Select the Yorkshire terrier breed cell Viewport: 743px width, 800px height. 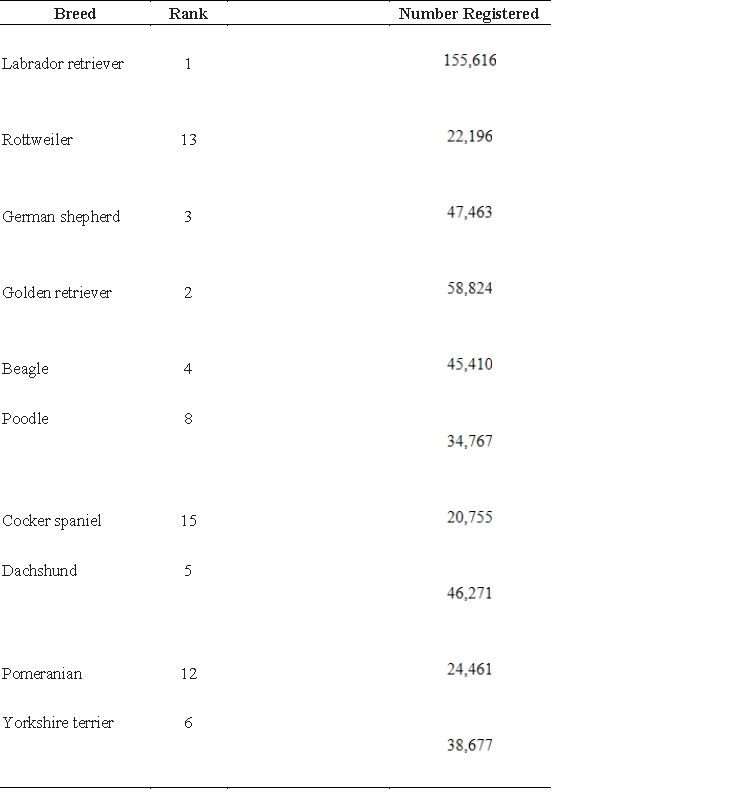coord(58,723)
